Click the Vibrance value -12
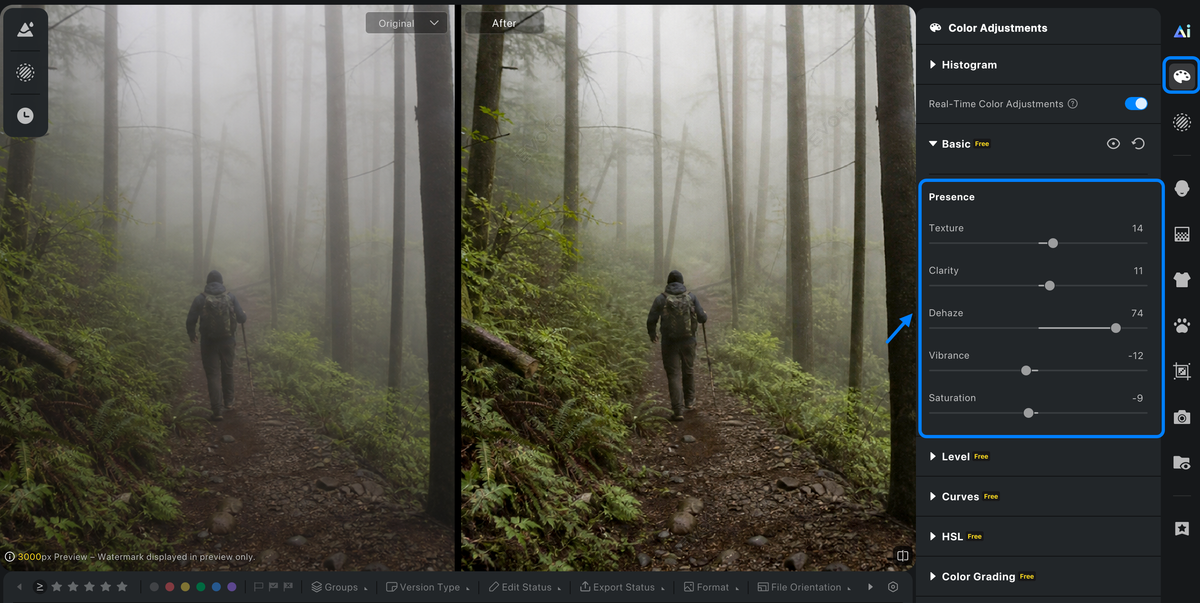Viewport: 1200px width, 603px height. (x=1135, y=355)
